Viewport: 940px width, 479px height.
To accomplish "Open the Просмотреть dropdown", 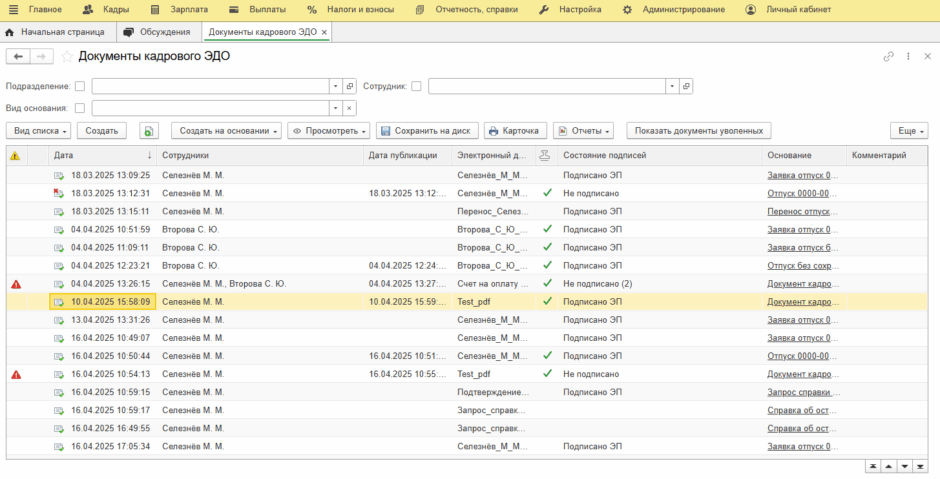I will coord(329,131).
